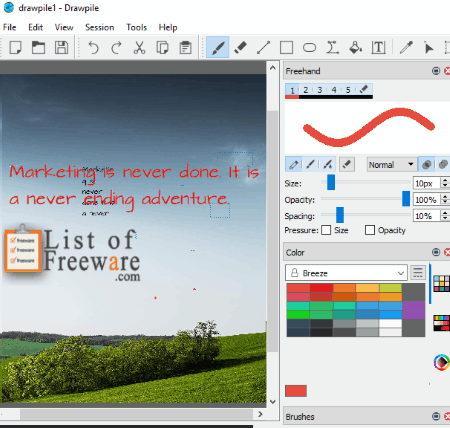Switch to color palette swatches tab

(x=441, y=284)
